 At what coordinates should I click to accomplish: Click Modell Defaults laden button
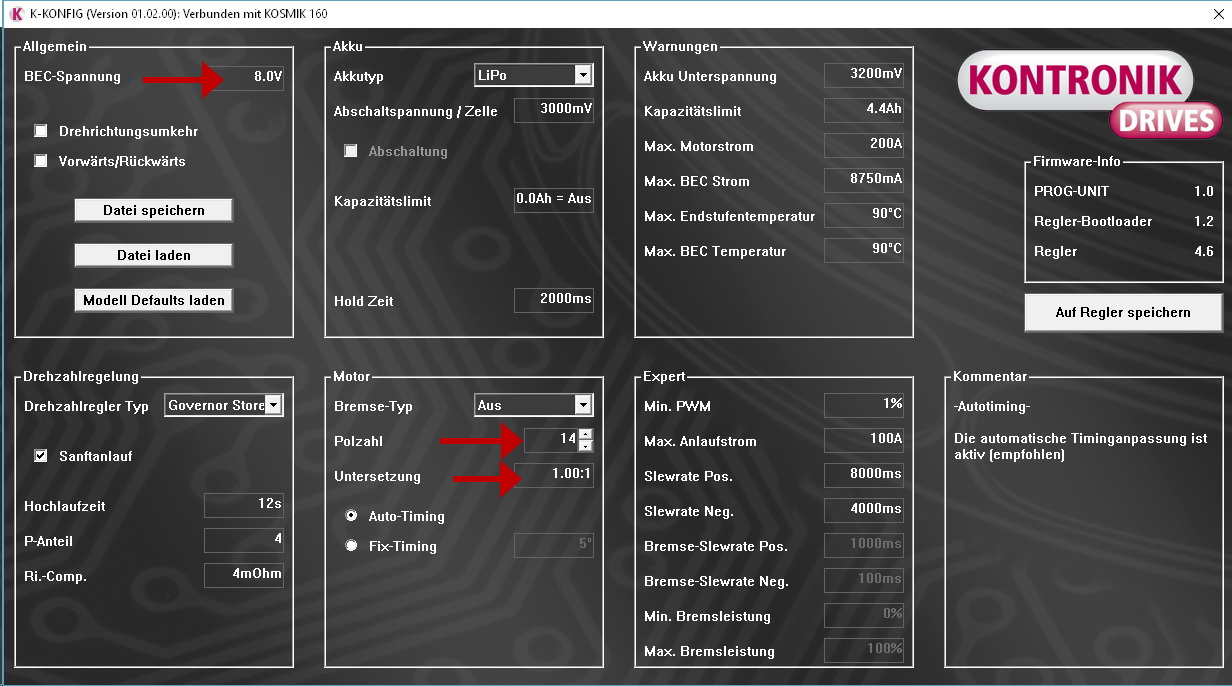153,300
